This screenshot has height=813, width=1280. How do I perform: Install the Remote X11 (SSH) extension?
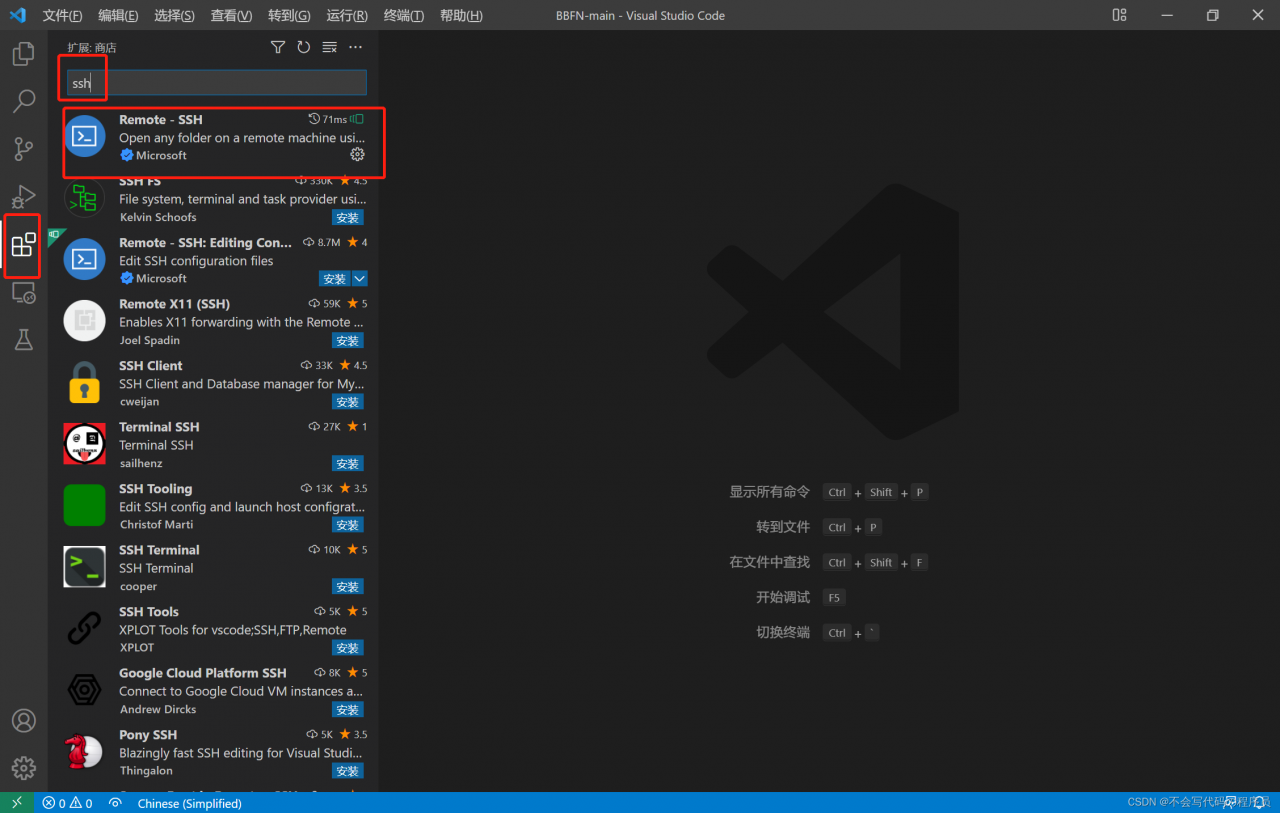click(348, 341)
